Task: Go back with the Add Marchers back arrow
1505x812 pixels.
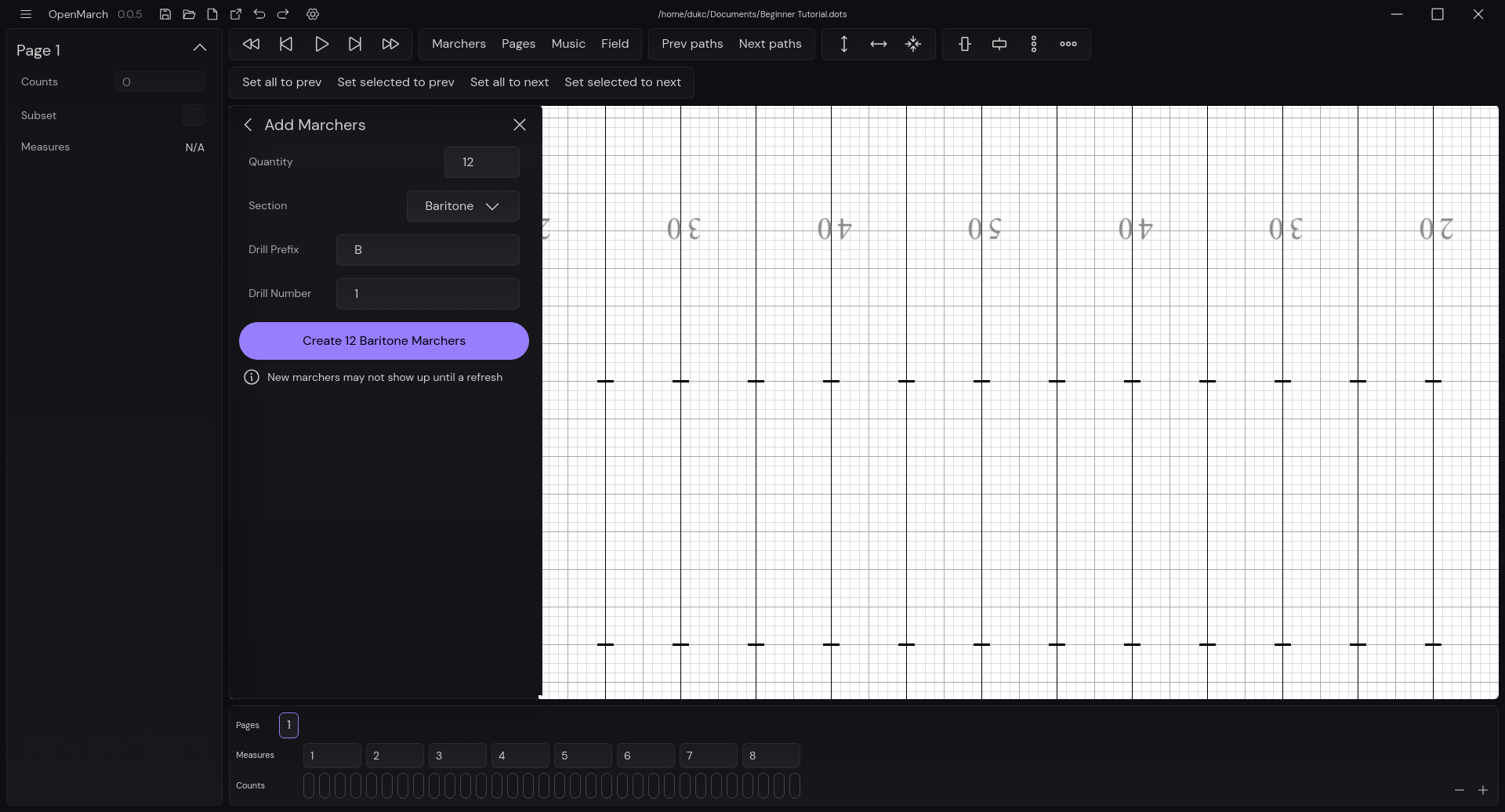Action: (x=248, y=125)
